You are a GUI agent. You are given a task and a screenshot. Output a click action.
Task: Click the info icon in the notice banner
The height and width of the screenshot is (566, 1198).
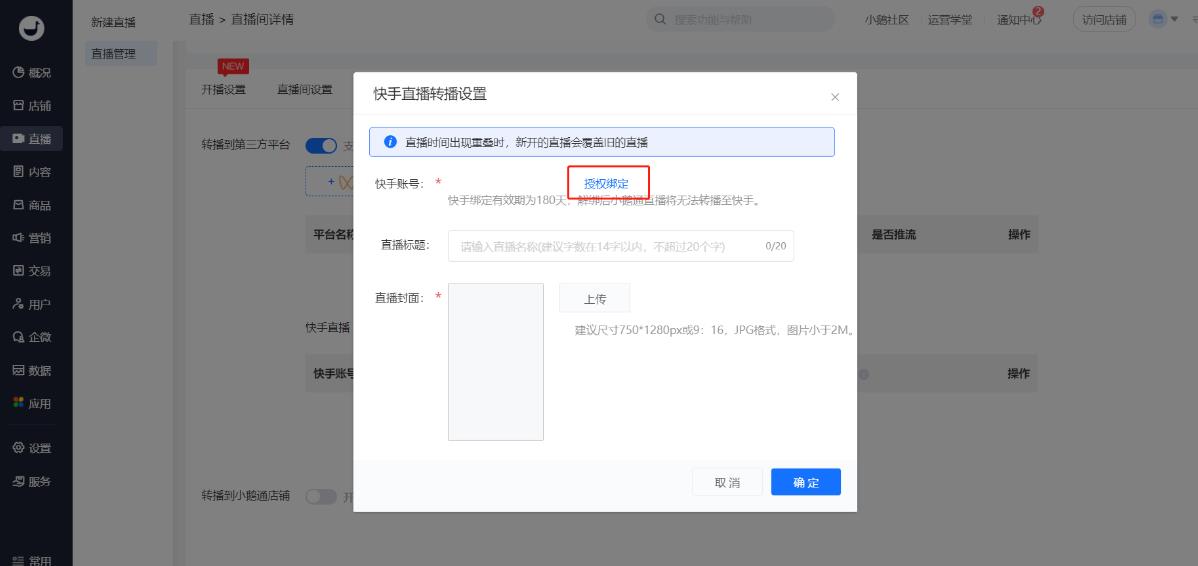coord(390,142)
